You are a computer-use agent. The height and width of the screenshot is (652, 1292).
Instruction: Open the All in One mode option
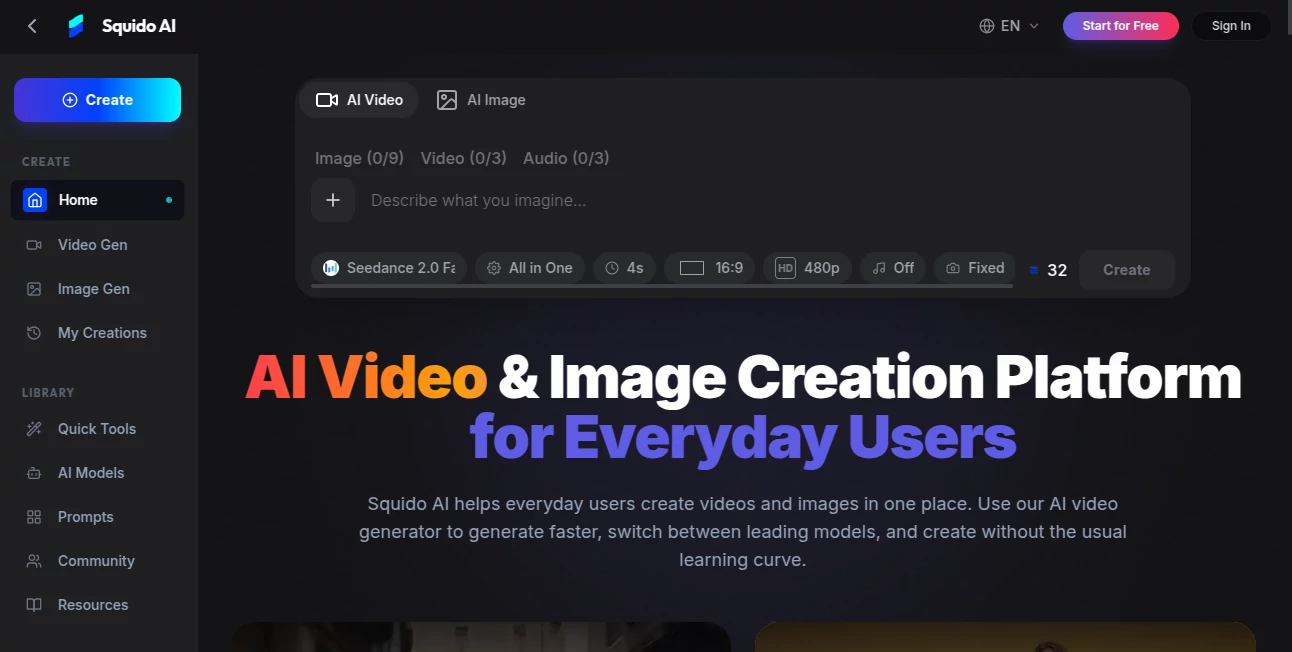tap(530, 268)
